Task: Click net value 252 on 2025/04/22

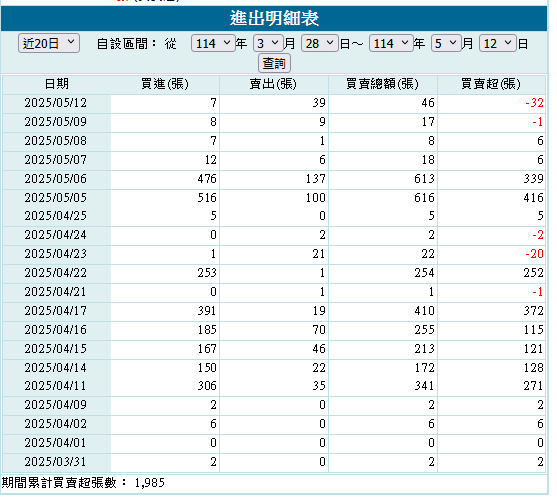Action: (x=534, y=273)
